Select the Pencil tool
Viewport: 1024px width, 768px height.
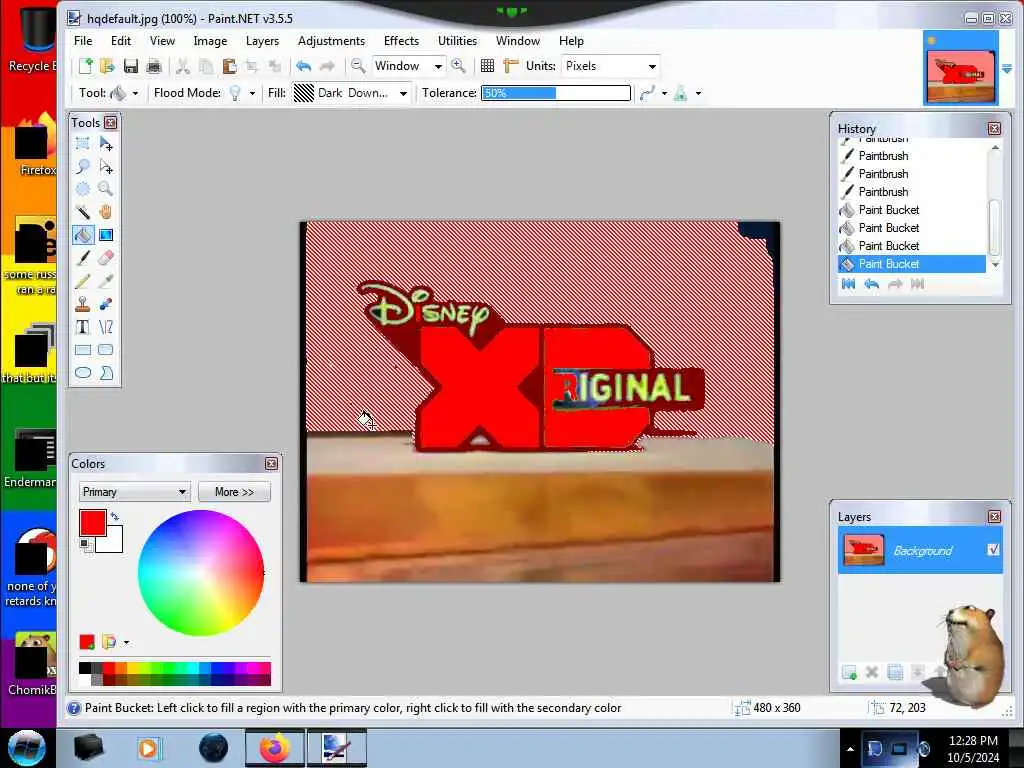click(x=83, y=281)
